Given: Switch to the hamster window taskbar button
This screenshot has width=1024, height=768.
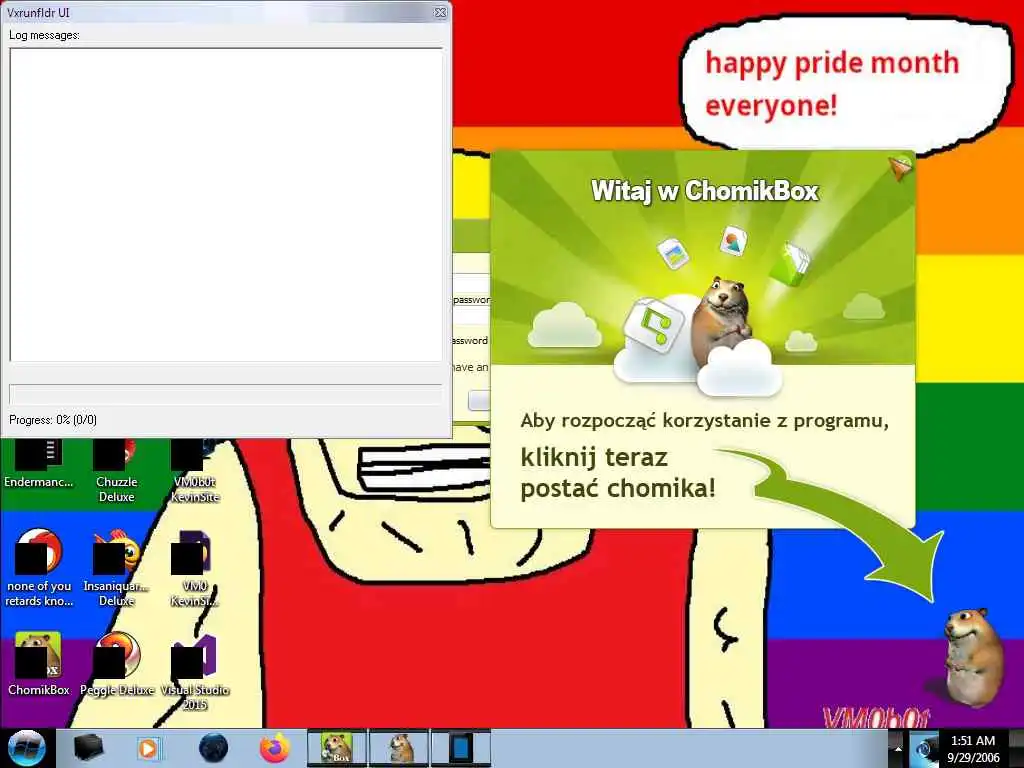Looking at the screenshot, I should pos(399,748).
